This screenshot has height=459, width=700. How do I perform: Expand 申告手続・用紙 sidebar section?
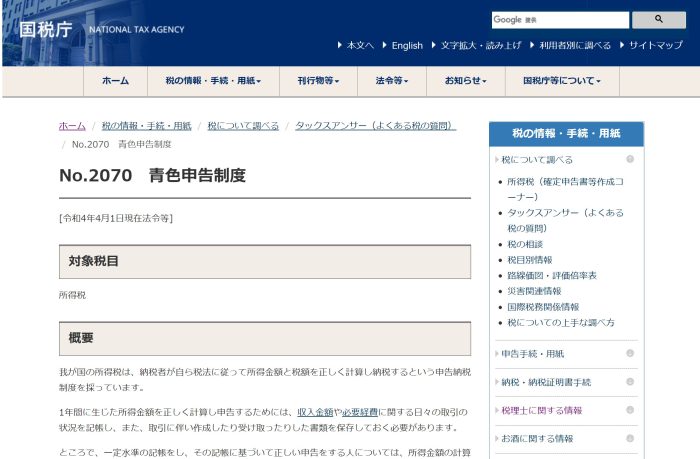pyautogui.click(x=533, y=354)
